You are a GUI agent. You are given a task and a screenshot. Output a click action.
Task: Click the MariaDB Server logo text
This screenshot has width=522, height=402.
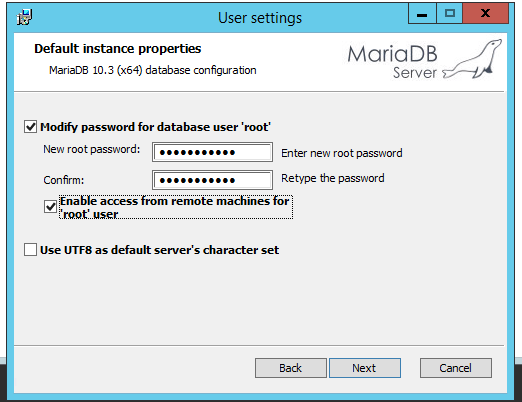point(392,62)
